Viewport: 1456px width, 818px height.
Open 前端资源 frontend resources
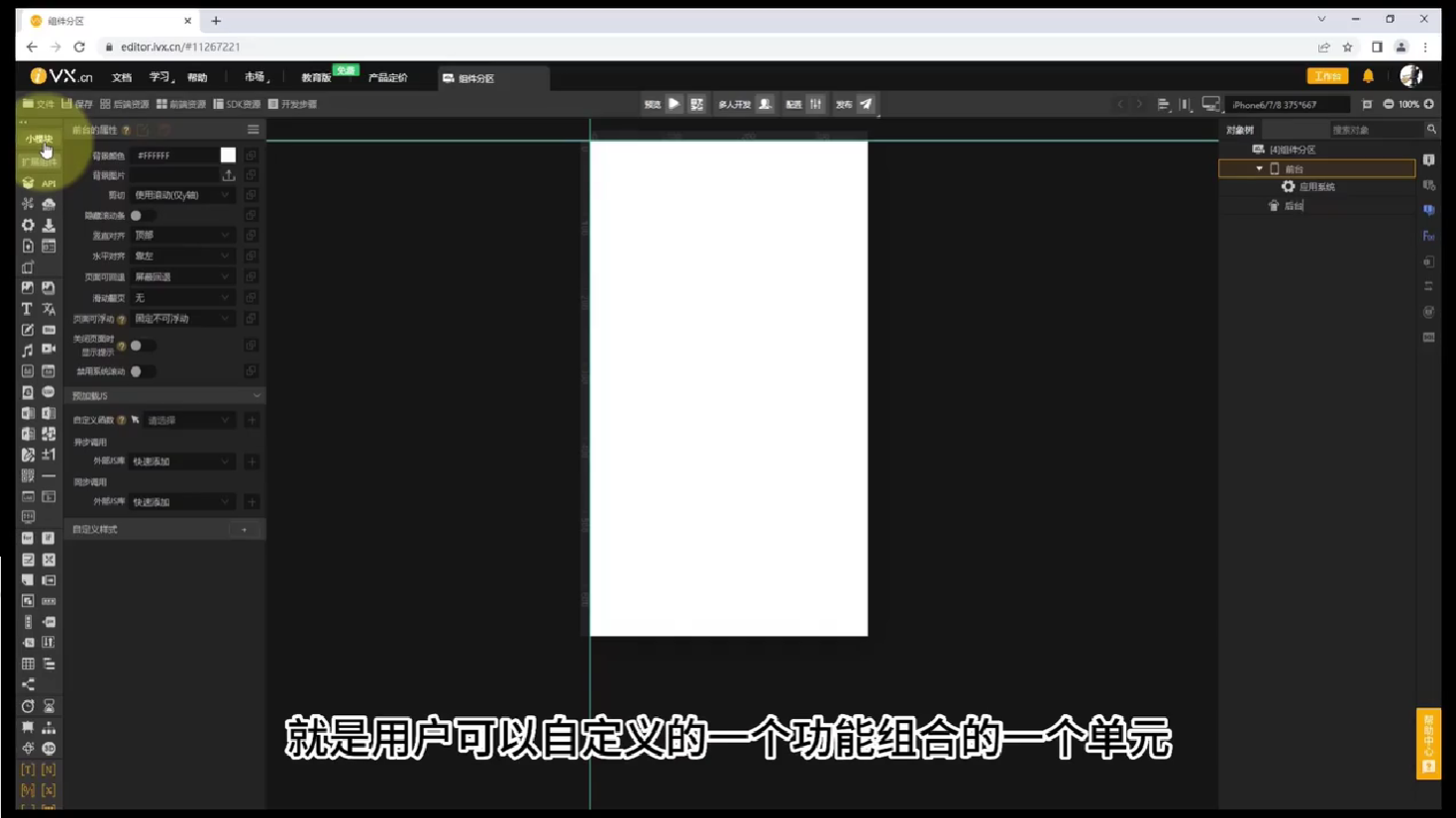(181, 104)
